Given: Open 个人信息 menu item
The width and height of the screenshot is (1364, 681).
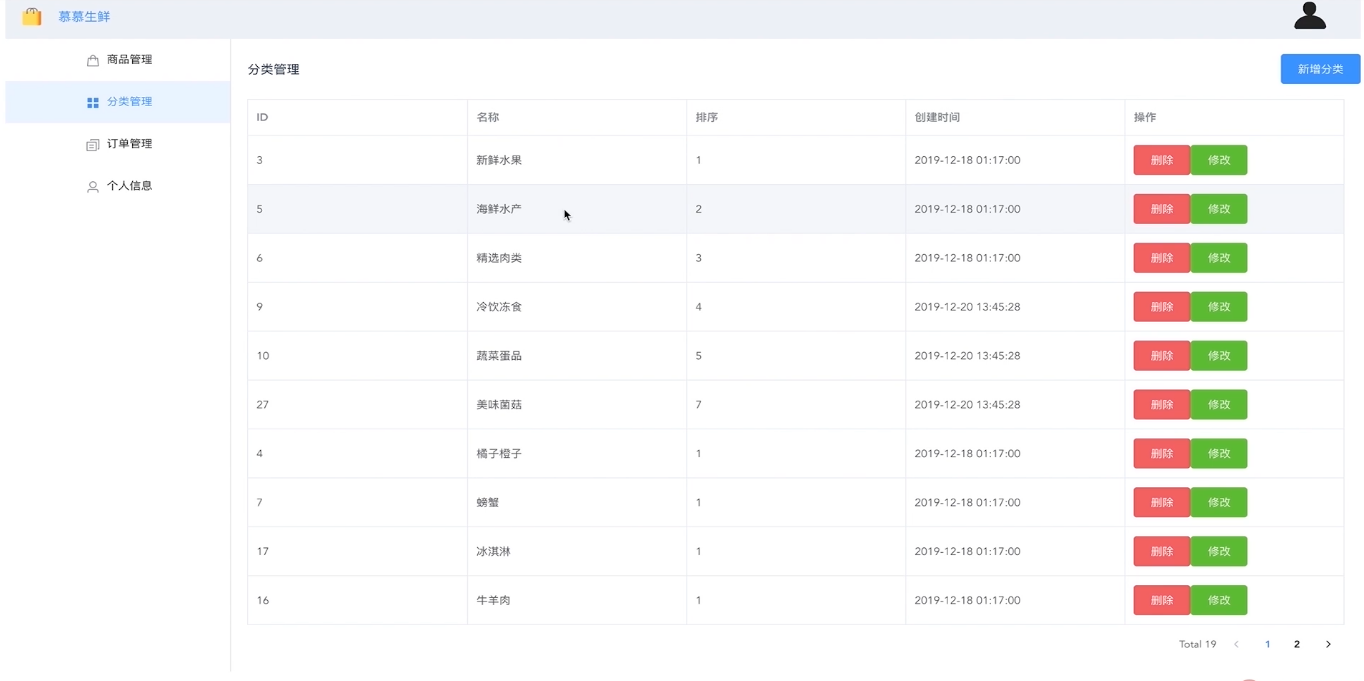Looking at the screenshot, I should 118,186.
